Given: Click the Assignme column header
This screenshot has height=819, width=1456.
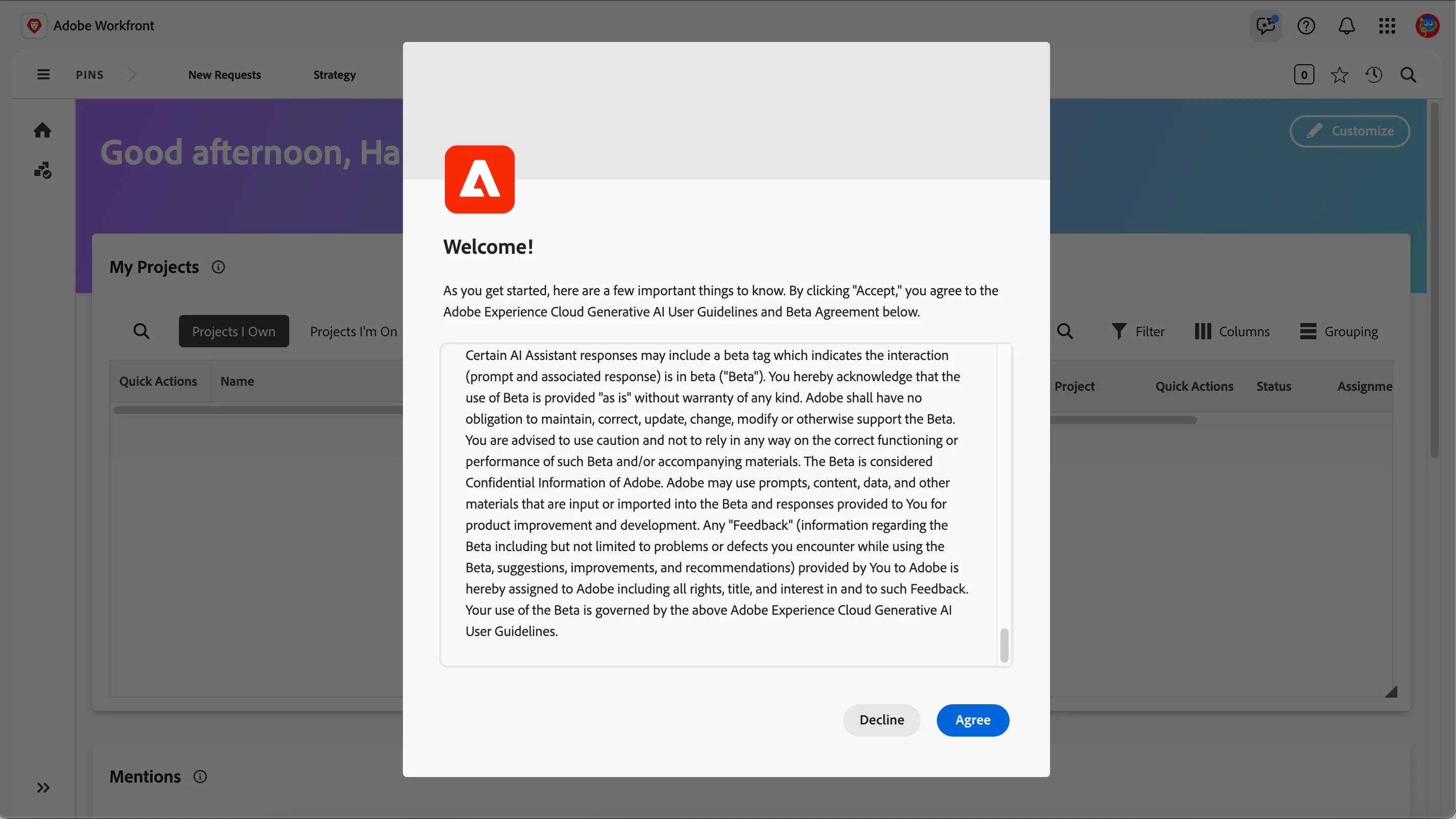Looking at the screenshot, I should point(1364,386).
